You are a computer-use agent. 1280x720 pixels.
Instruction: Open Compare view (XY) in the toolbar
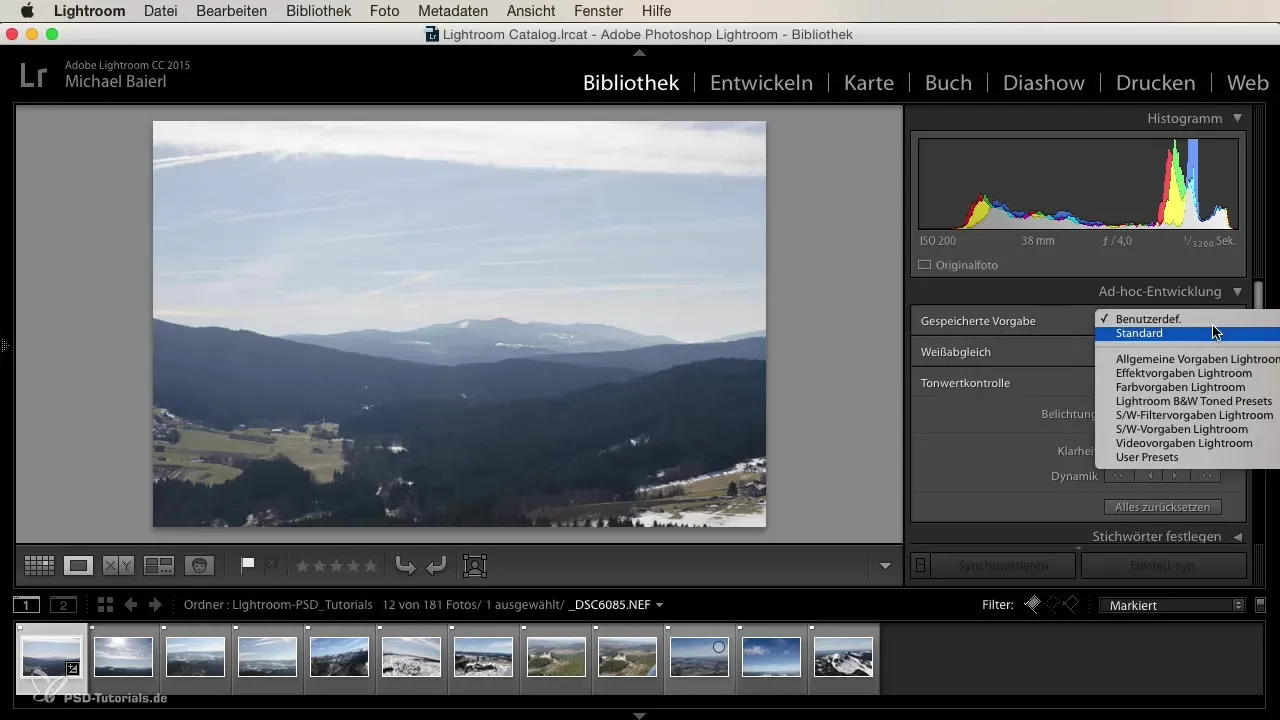click(x=118, y=566)
